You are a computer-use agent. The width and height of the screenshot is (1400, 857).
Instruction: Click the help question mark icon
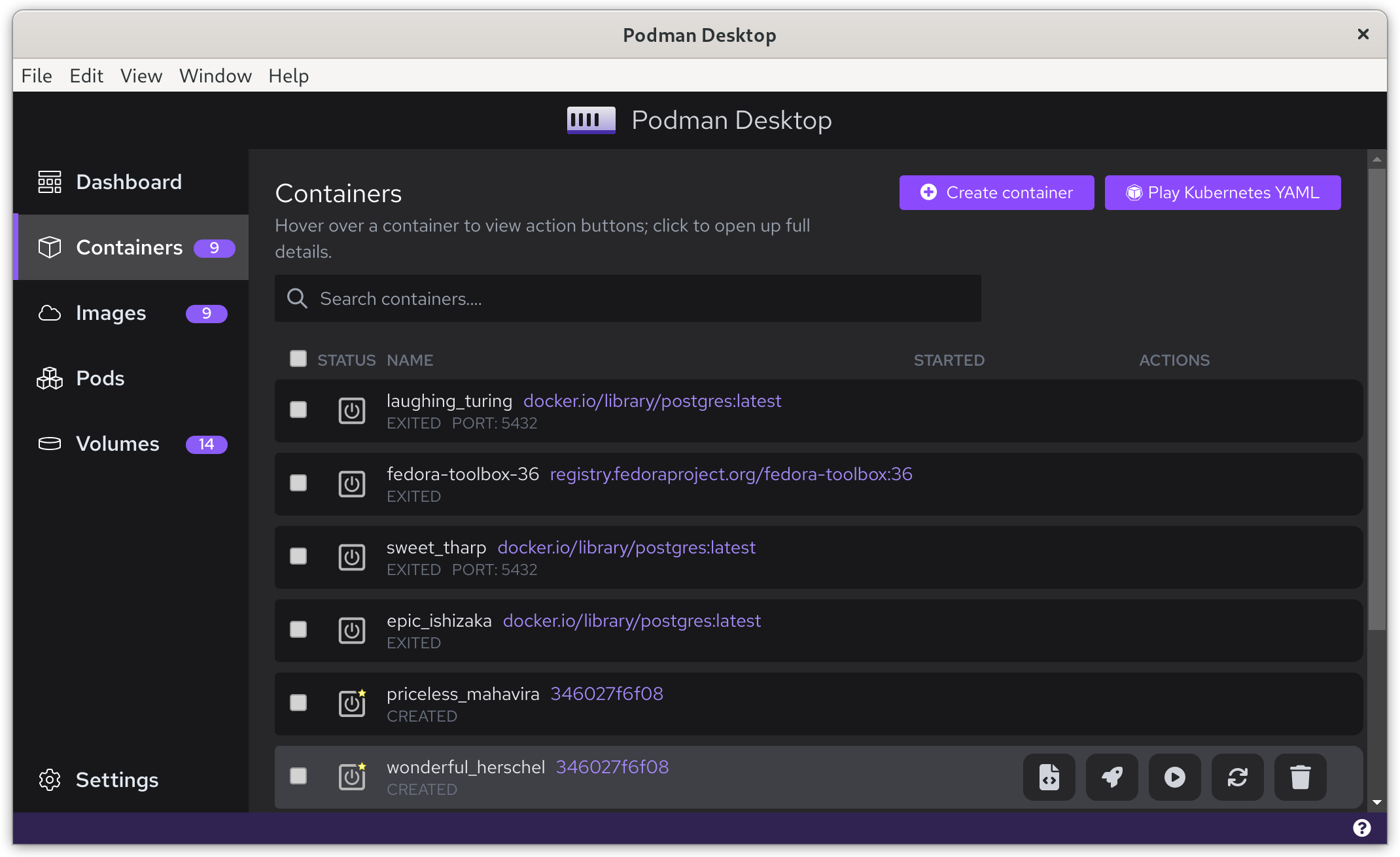point(1361,828)
